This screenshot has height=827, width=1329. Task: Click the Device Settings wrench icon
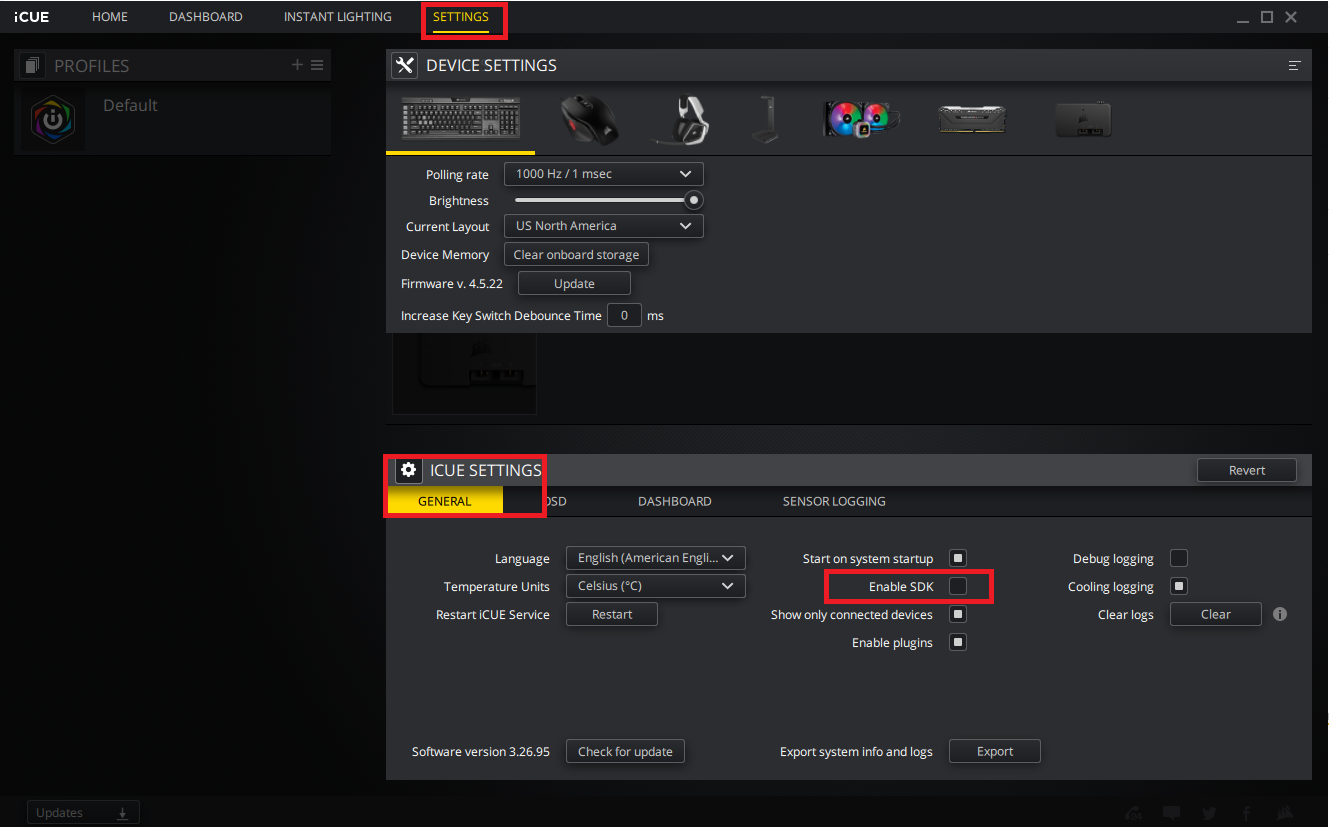(404, 65)
